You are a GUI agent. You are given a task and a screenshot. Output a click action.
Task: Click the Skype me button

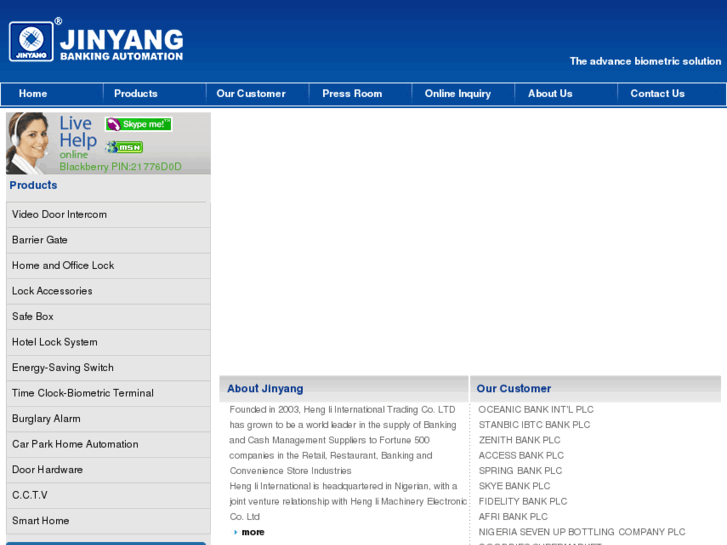click(139, 124)
